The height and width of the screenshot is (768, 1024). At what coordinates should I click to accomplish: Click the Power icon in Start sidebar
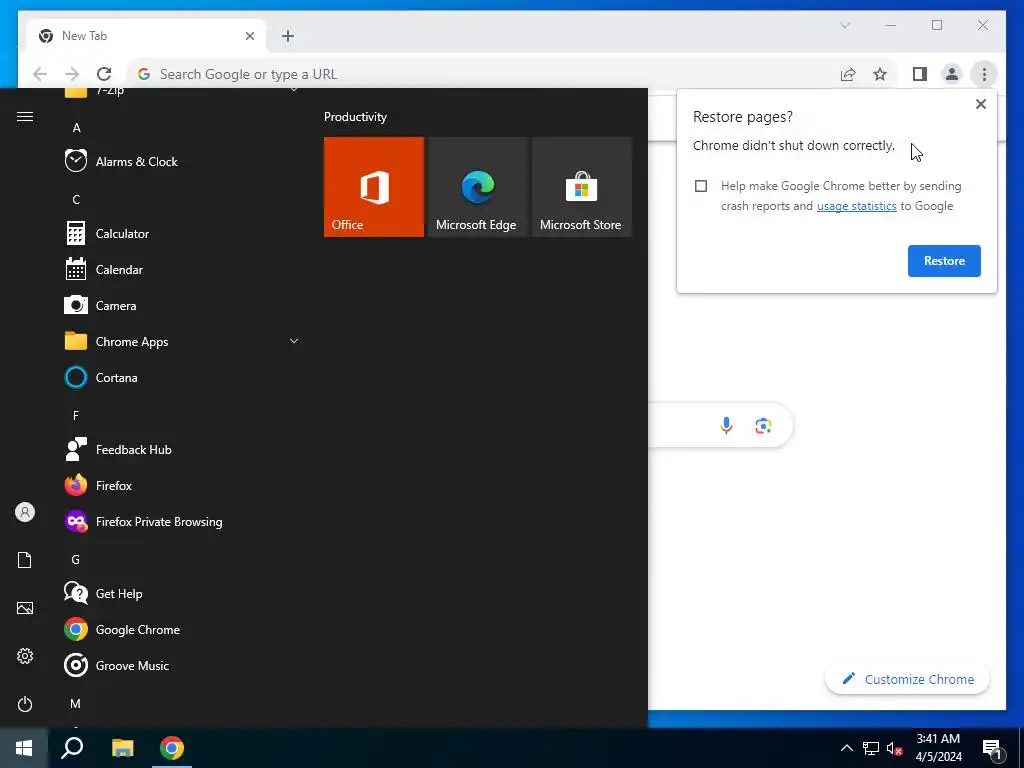point(25,704)
